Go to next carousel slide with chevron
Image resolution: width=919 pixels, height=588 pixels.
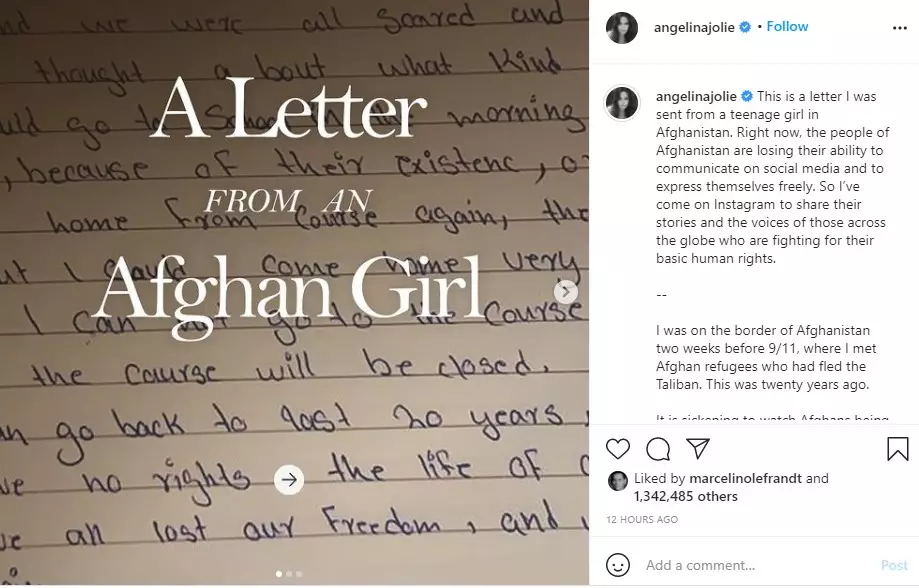coord(566,292)
